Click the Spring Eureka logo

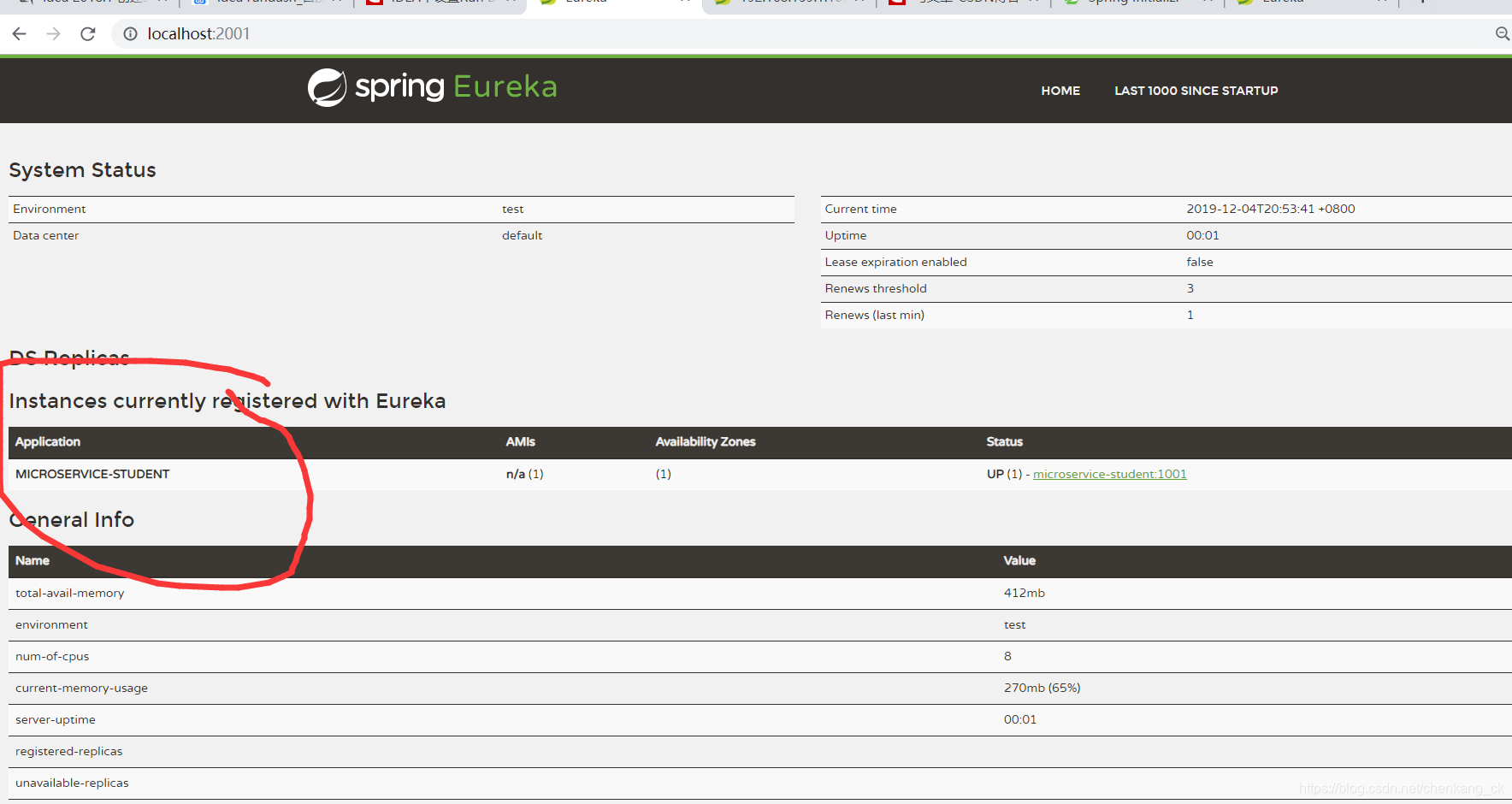432,87
